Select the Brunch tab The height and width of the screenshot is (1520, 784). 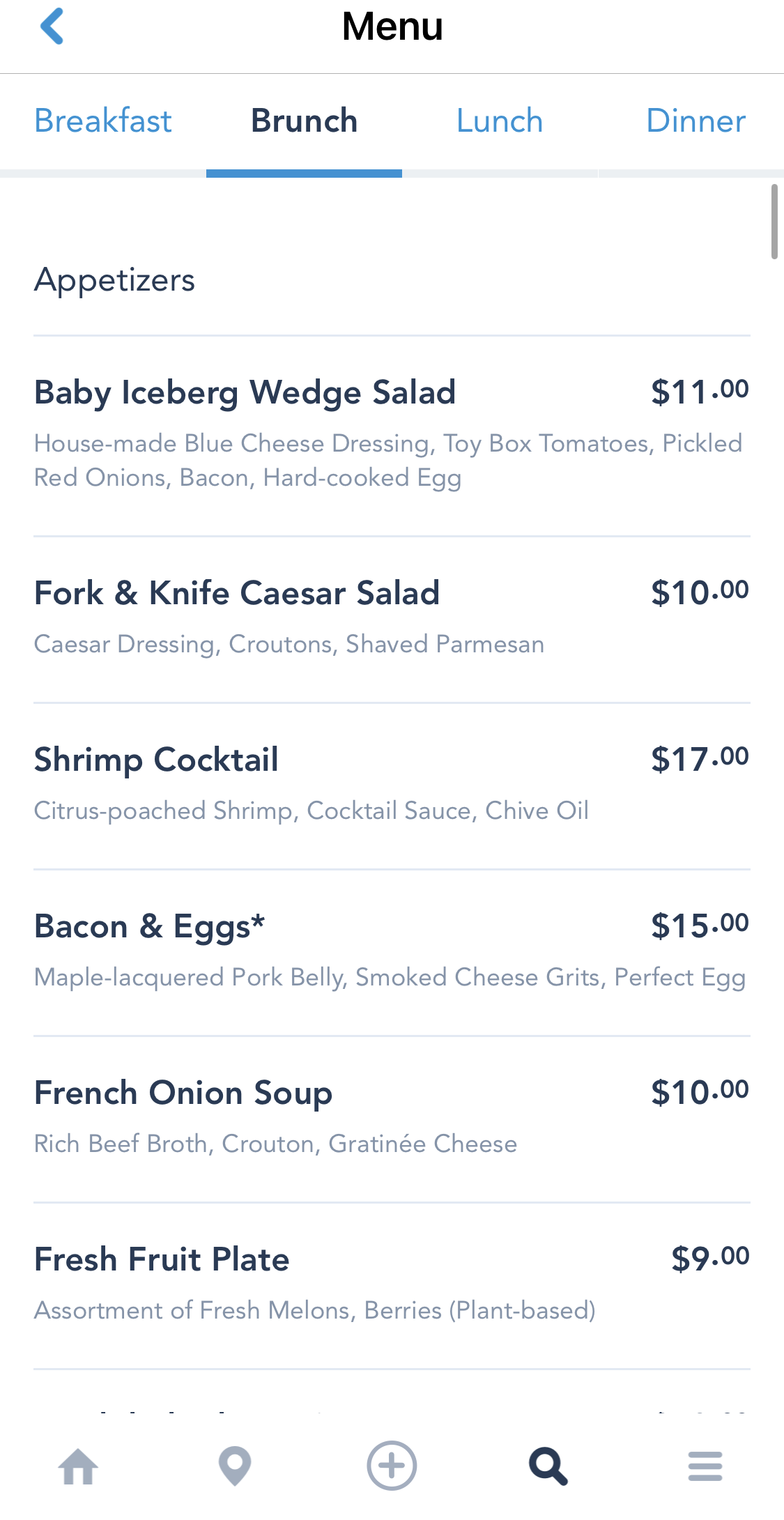pos(304,121)
